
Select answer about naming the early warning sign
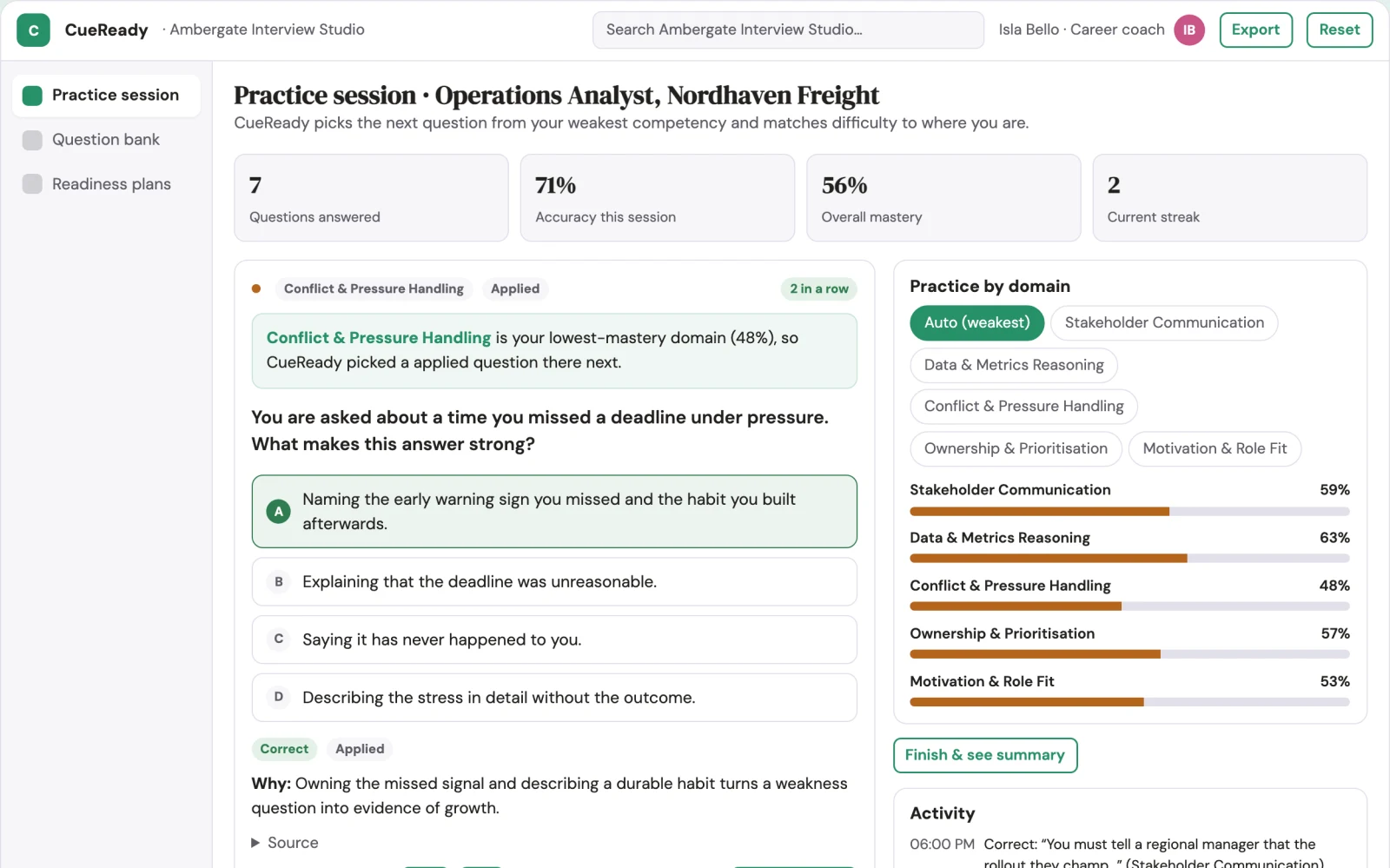coord(554,512)
